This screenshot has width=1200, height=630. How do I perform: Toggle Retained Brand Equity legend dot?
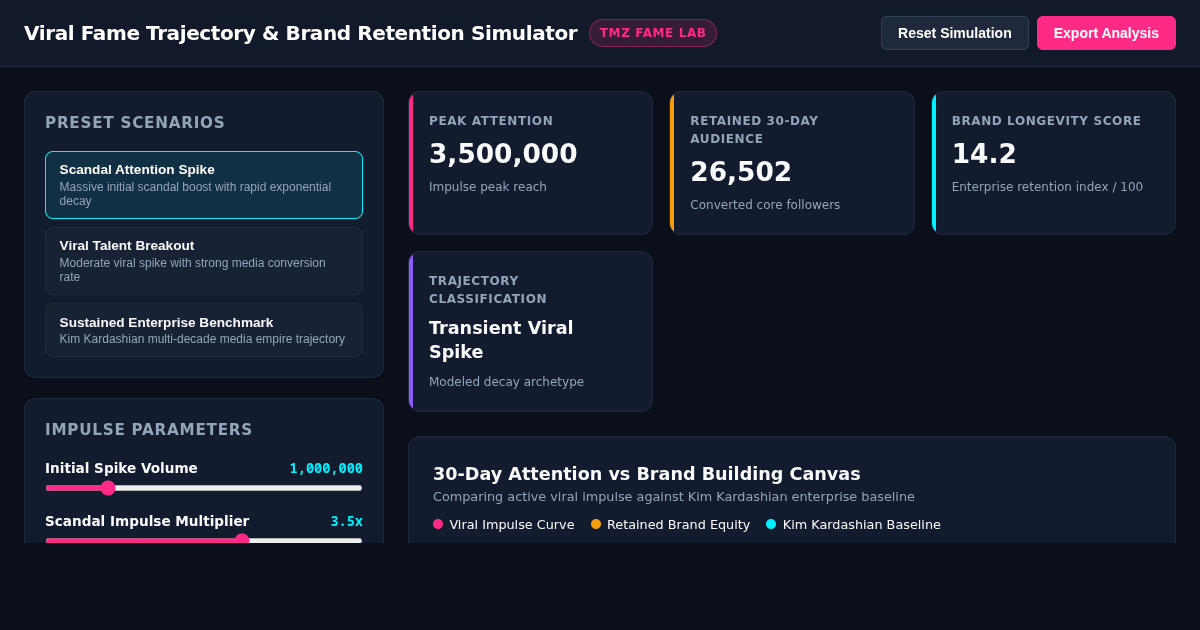point(596,524)
